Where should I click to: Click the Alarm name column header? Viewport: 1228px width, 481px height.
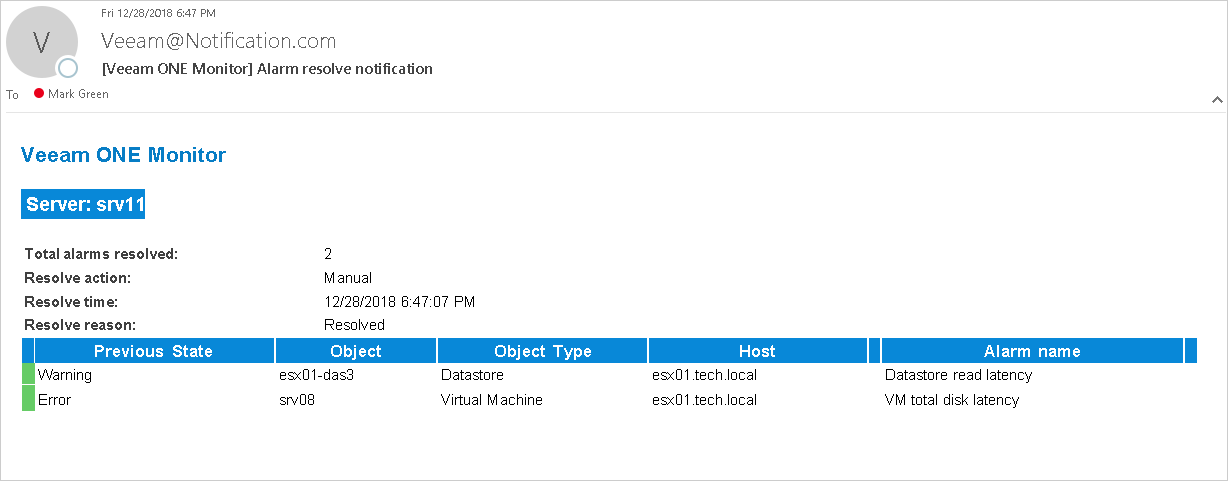pyautogui.click(x=1032, y=351)
